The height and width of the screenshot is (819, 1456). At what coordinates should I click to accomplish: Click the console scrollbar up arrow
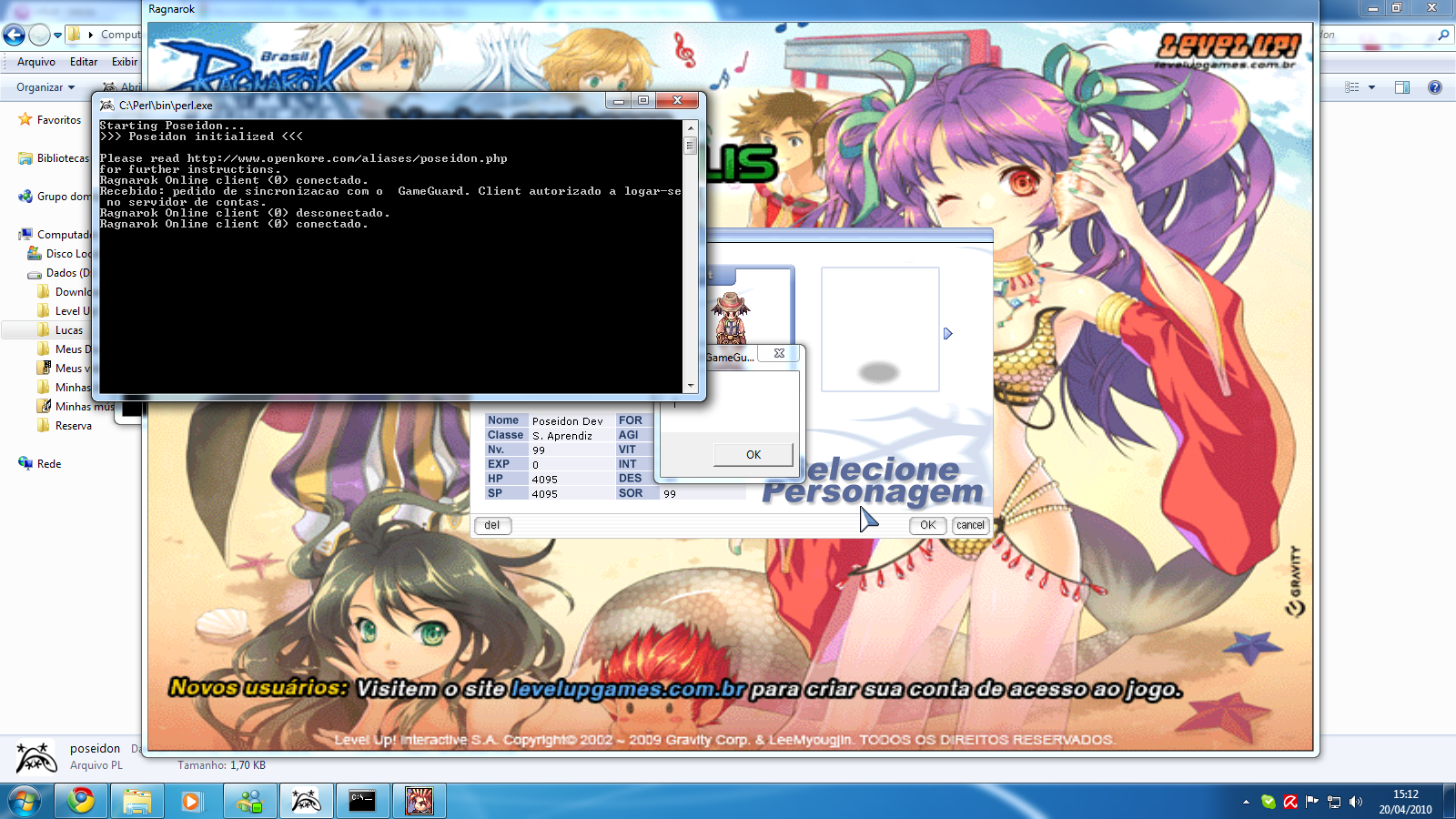pyautogui.click(x=691, y=128)
